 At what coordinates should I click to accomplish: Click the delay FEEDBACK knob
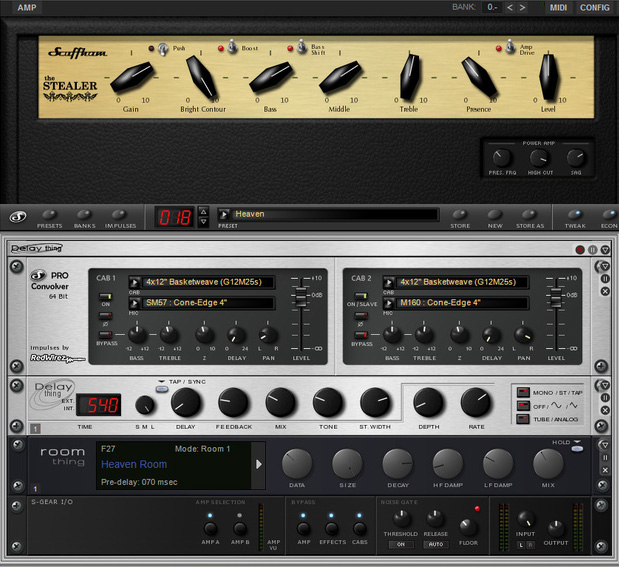pos(233,402)
